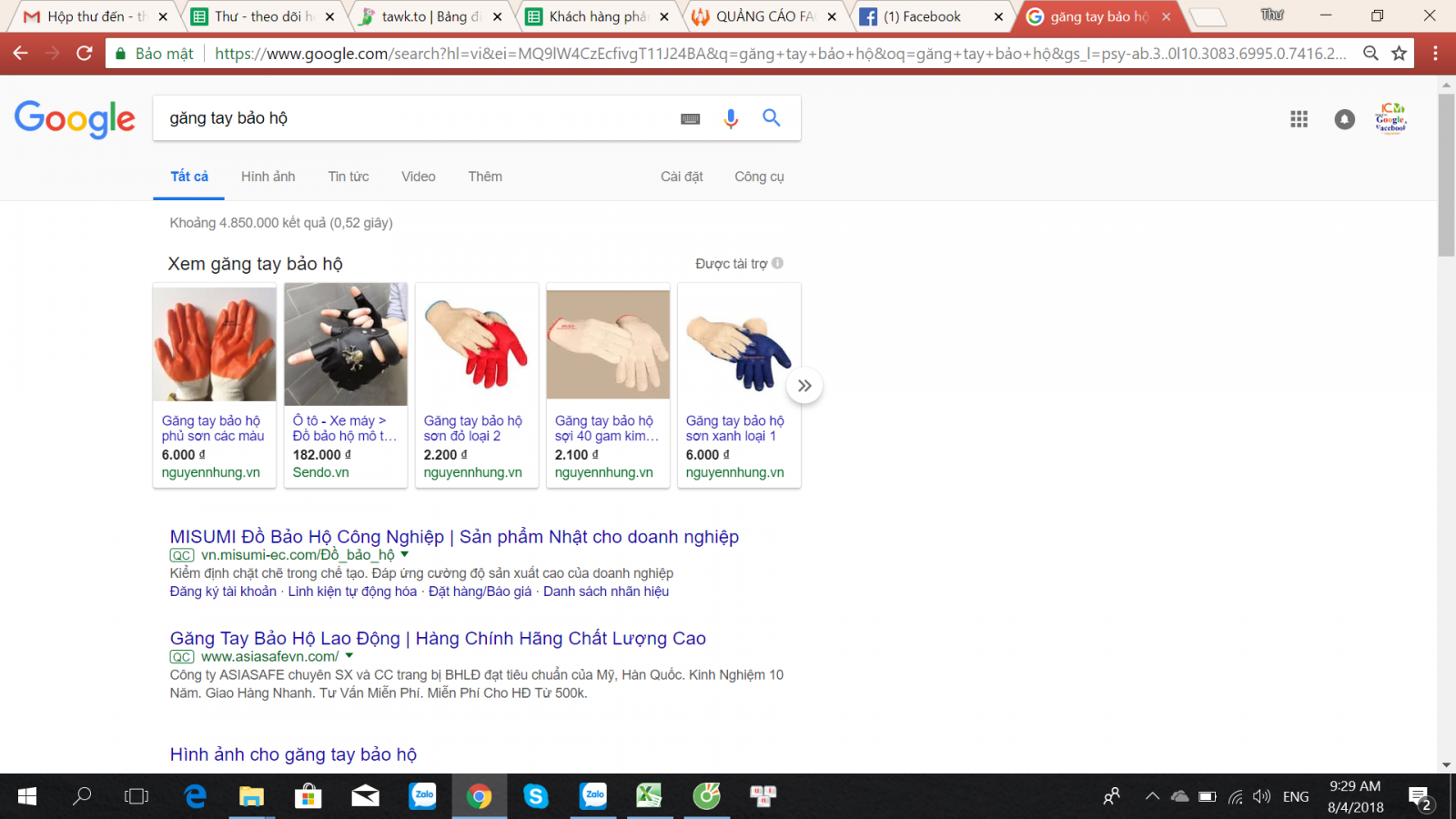The height and width of the screenshot is (819, 1456).
Task: Open Task View in the taskbar
Action: tap(136, 796)
